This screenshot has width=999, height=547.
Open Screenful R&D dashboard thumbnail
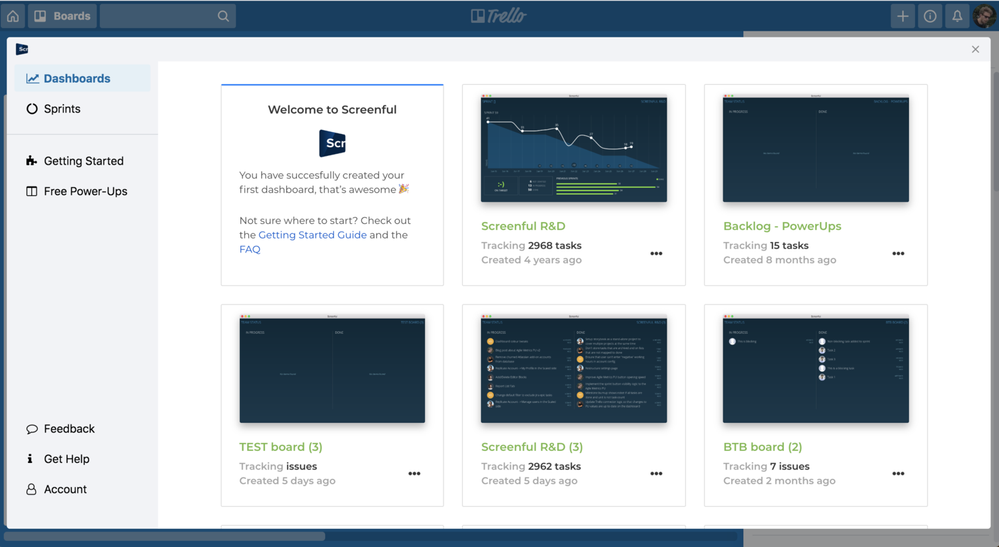coord(574,148)
